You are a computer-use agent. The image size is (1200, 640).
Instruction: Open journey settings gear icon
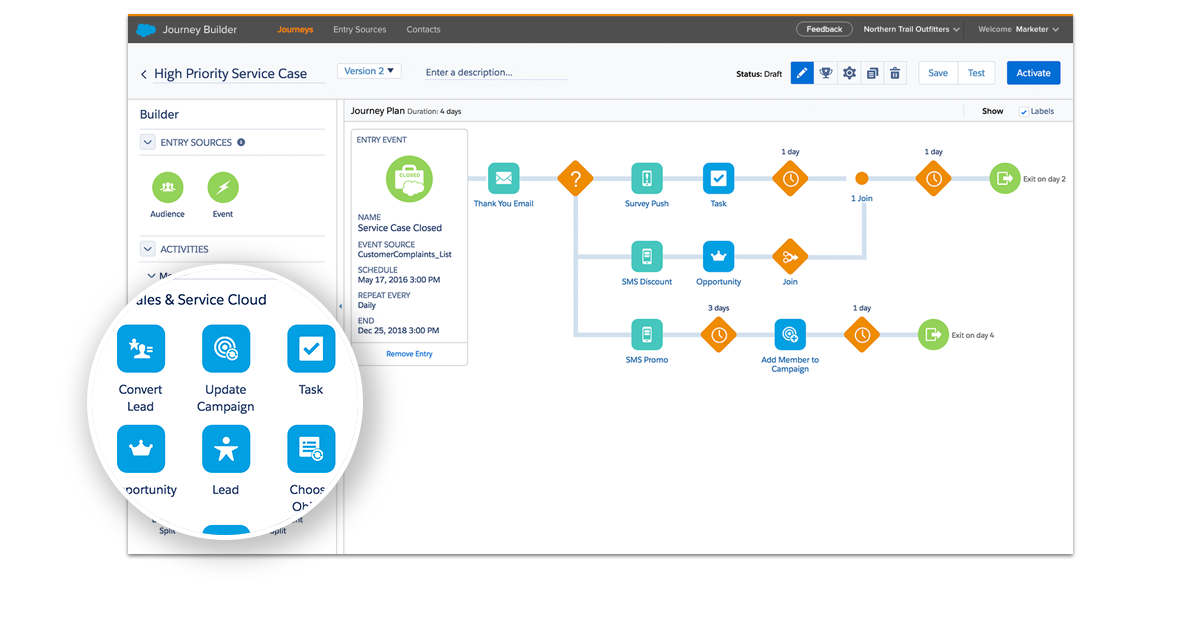tap(849, 73)
